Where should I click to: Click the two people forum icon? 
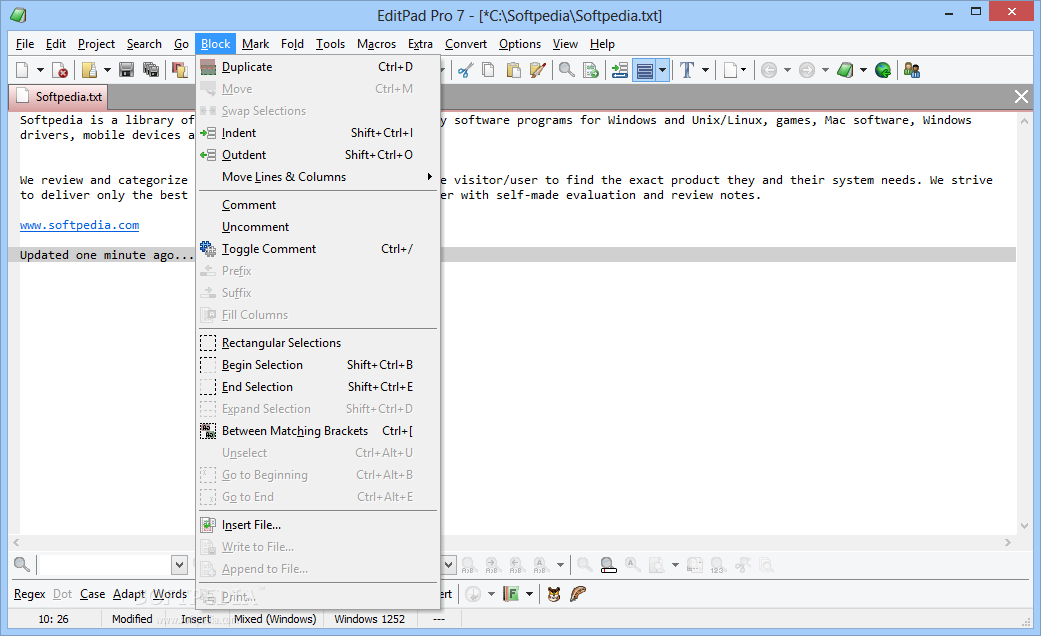click(912, 70)
